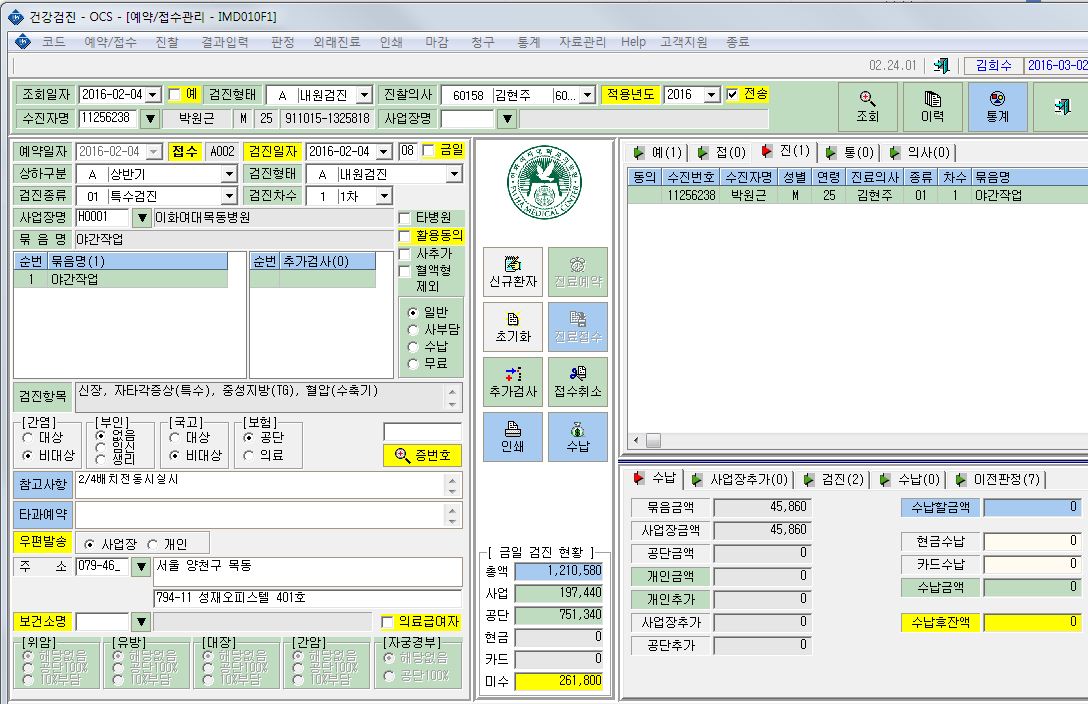Click the 초기화 reset icon button
This screenshot has height=704, width=1088.
tap(513, 327)
